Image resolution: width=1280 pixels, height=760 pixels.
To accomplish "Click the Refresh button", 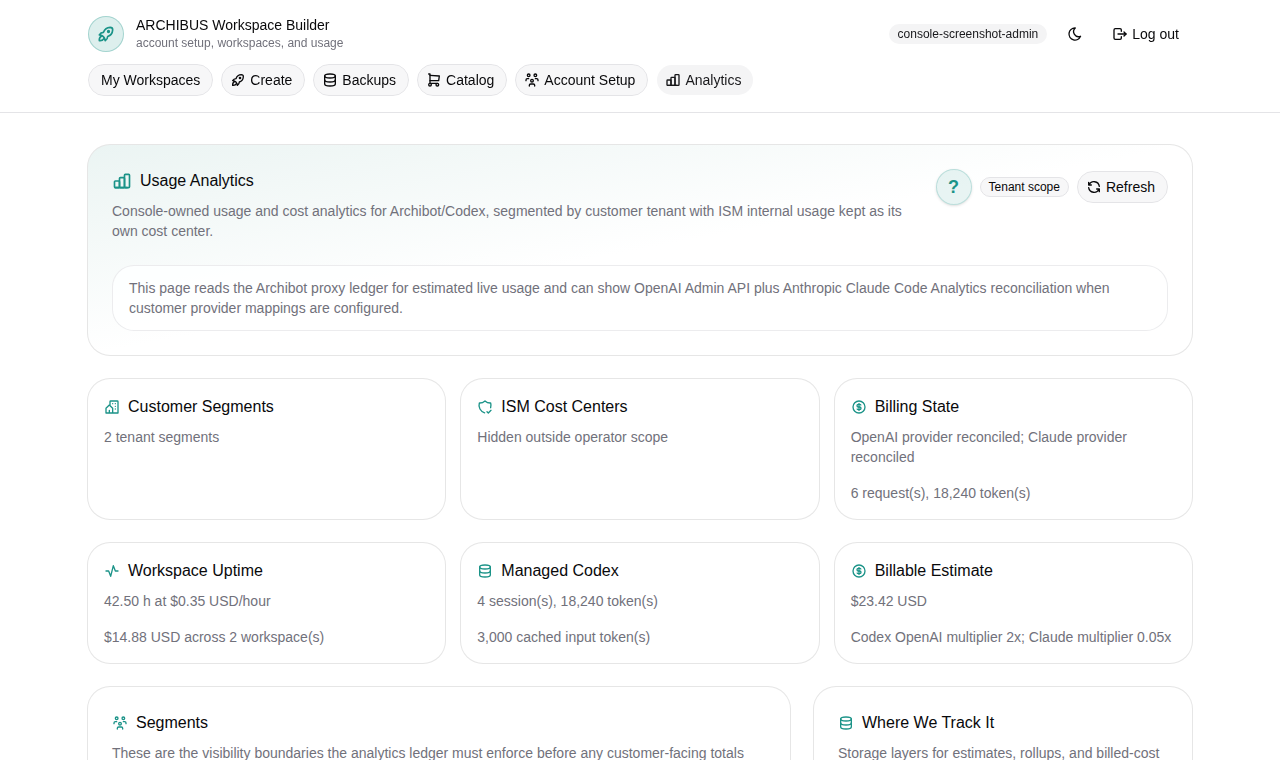I will click(x=1121, y=187).
